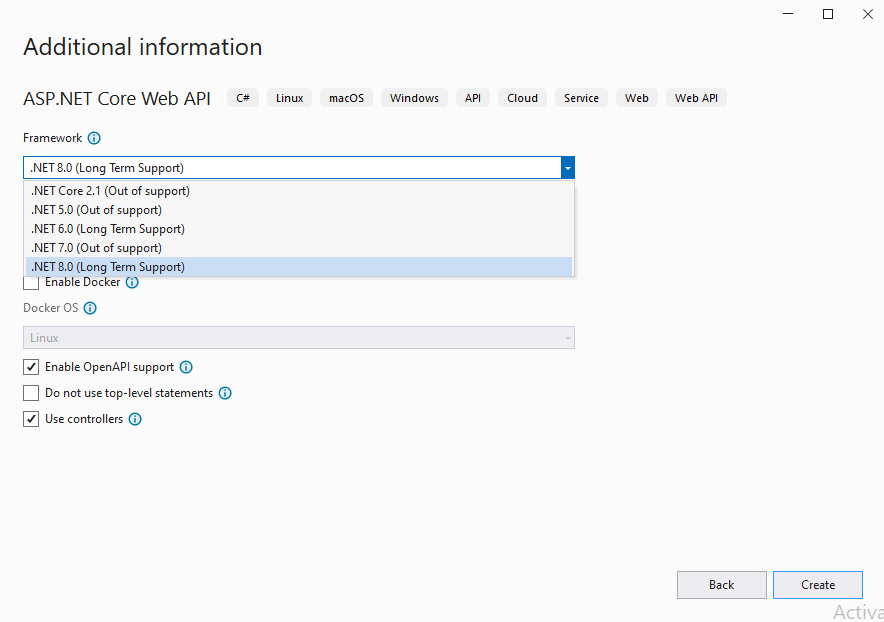Uncheck the Use controllers checkbox

coord(31,419)
